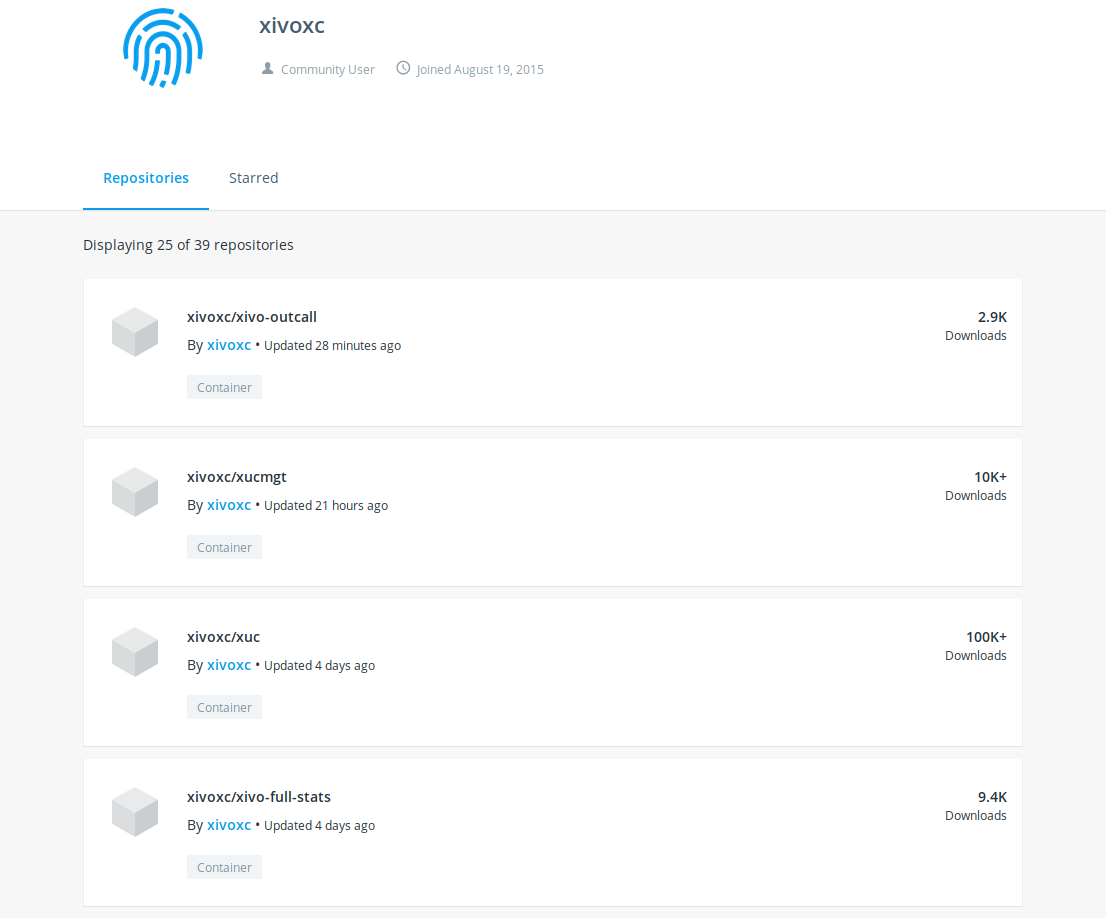The width and height of the screenshot is (1106, 918).
Task: Click the xivoxc author link under xivo-full-stats
Action: pyautogui.click(x=229, y=825)
